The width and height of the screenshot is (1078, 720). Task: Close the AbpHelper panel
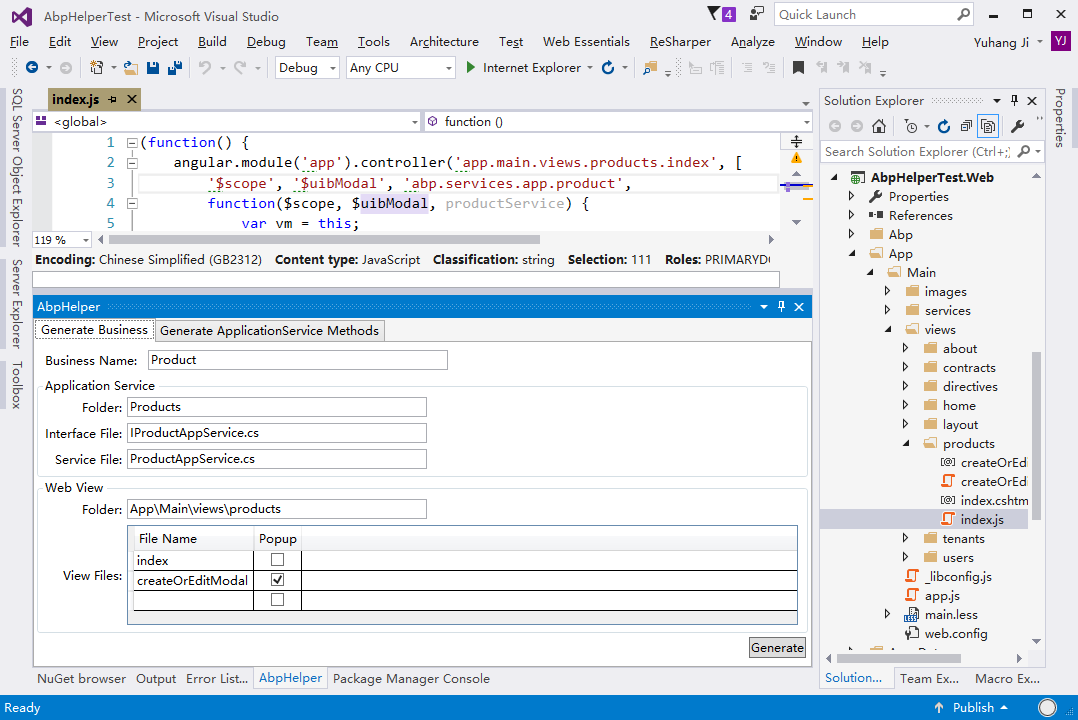799,307
